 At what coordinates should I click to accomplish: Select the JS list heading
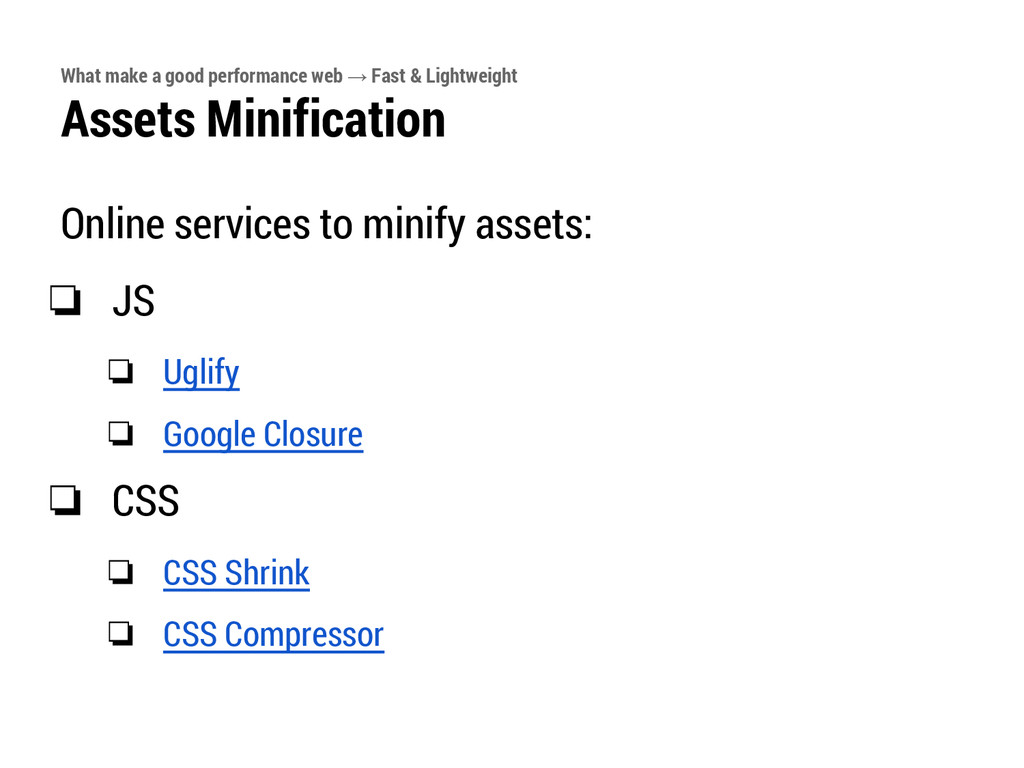[134, 301]
